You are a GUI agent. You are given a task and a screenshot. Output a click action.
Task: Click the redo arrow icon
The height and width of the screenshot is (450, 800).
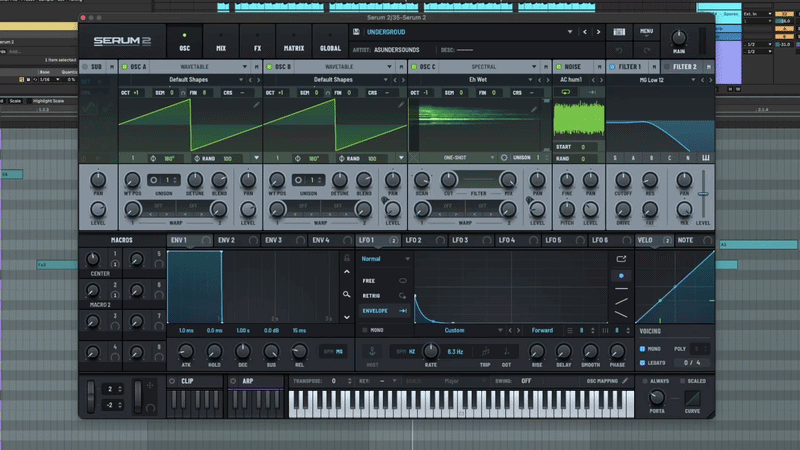tap(646, 50)
